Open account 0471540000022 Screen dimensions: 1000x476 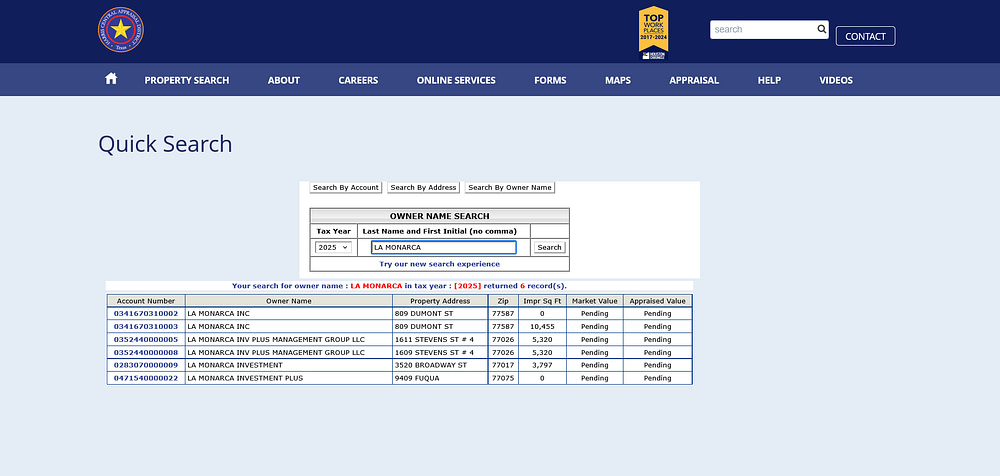click(x=146, y=378)
